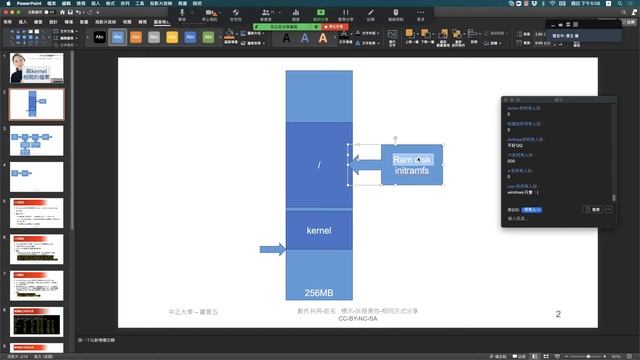Open the Insert ribbon tab

tap(23, 22)
